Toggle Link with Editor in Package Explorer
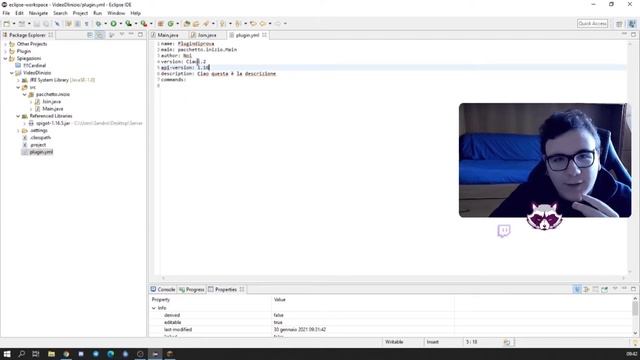Screen dimensions: 640x360 (x=100, y=35)
